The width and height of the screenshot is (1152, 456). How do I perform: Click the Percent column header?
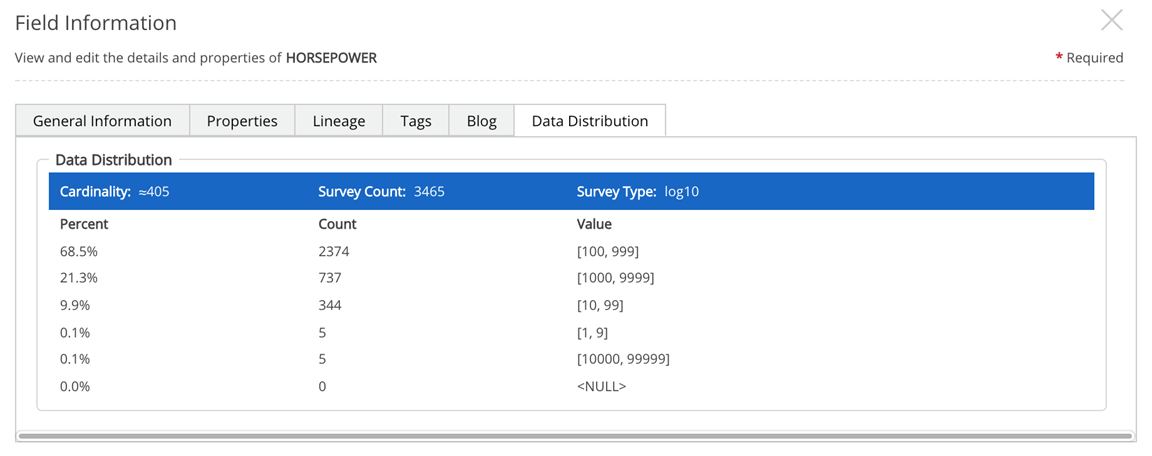84,224
